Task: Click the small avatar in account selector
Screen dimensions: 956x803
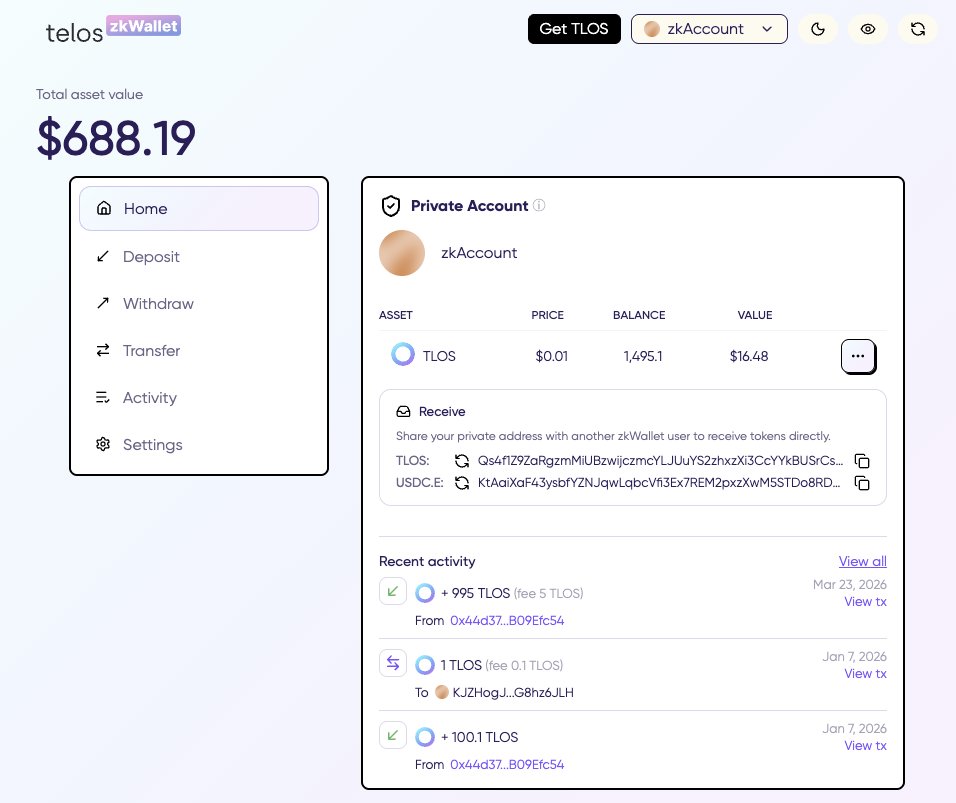Action: pyautogui.click(x=652, y=29)
